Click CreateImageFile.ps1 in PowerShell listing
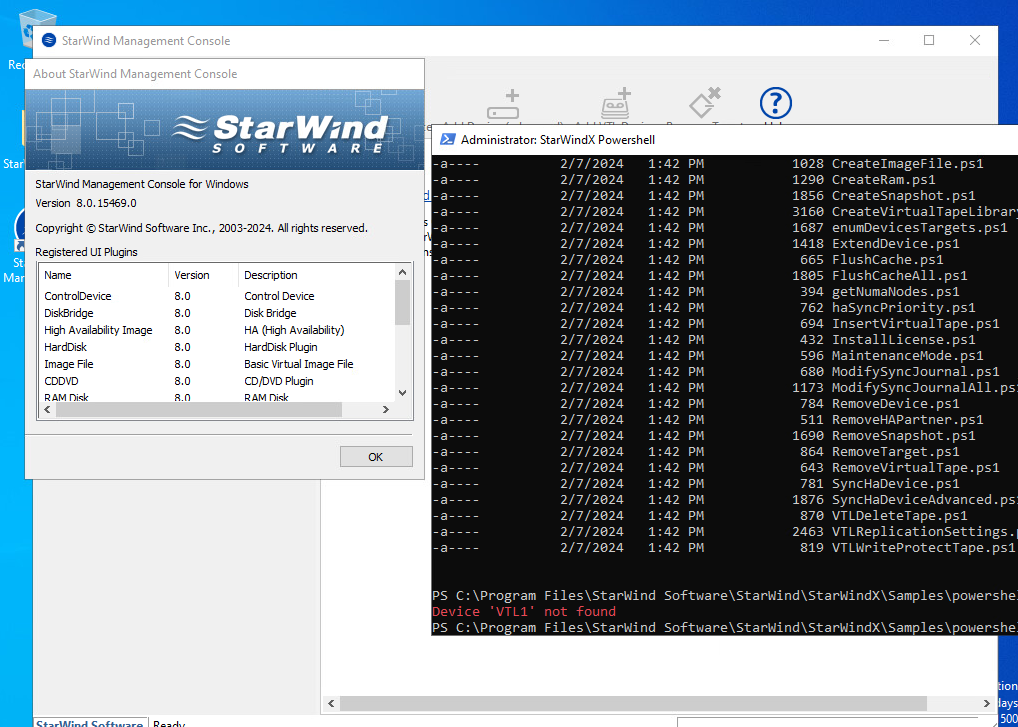The image size is (1018, 727). point(908,164)
